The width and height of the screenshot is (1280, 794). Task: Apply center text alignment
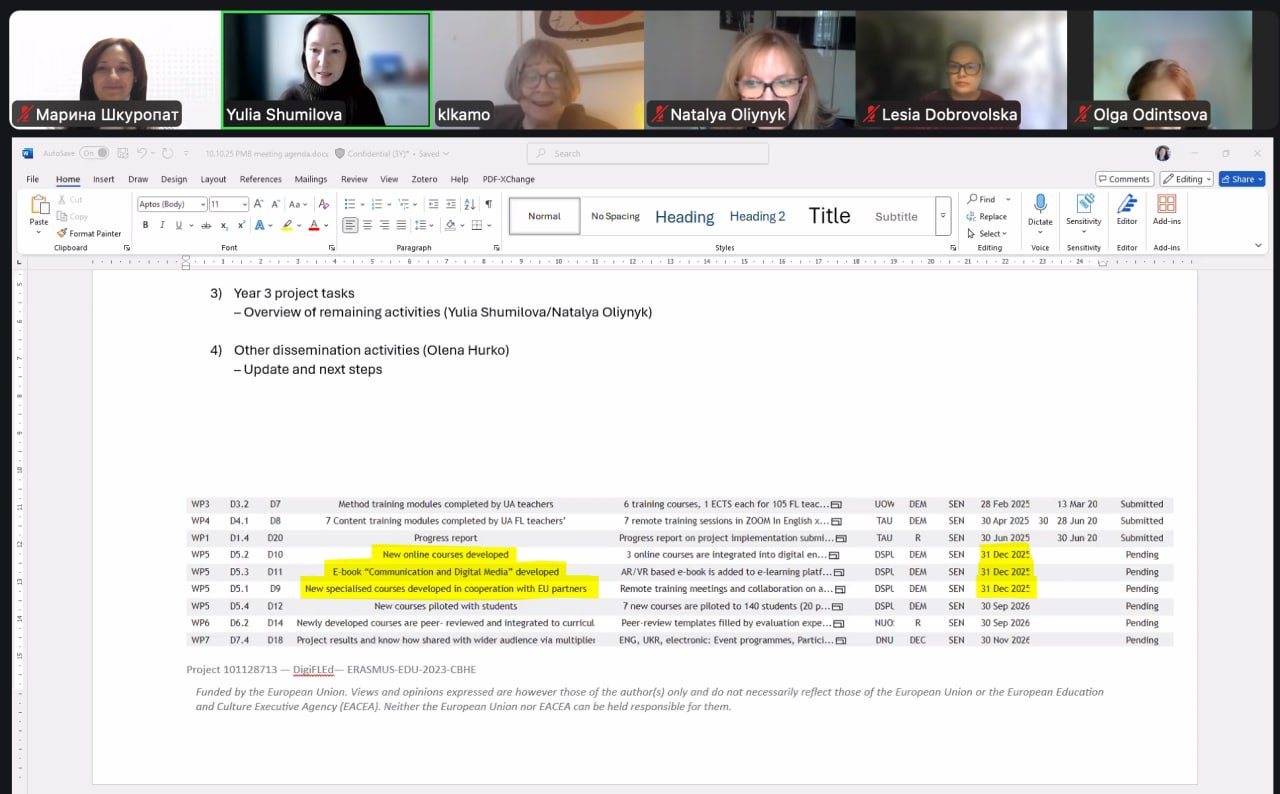[x=367, y=225]
